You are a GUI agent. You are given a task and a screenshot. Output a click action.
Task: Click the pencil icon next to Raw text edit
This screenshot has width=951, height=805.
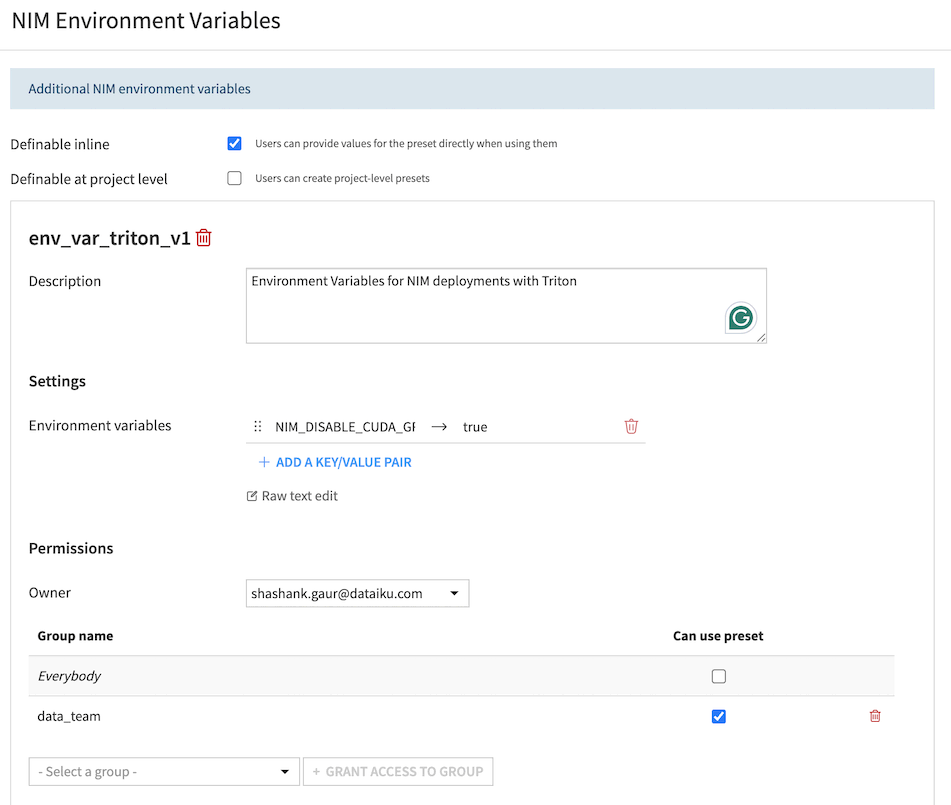tap(251, 495)
